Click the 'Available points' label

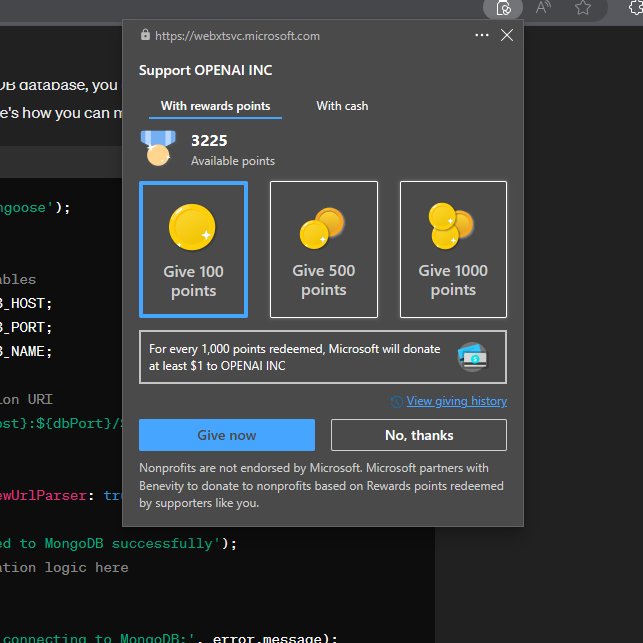[x=233, y=161]
